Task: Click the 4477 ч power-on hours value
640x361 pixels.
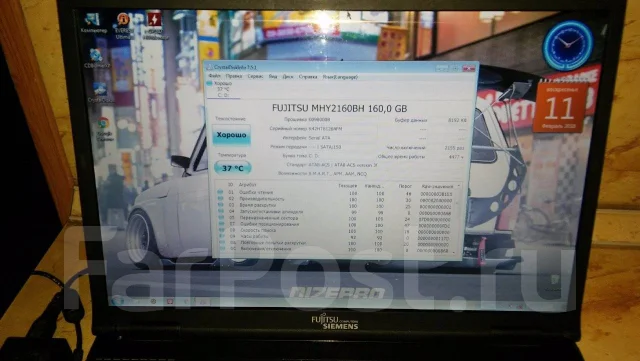Action: click(x=456, y=157)
